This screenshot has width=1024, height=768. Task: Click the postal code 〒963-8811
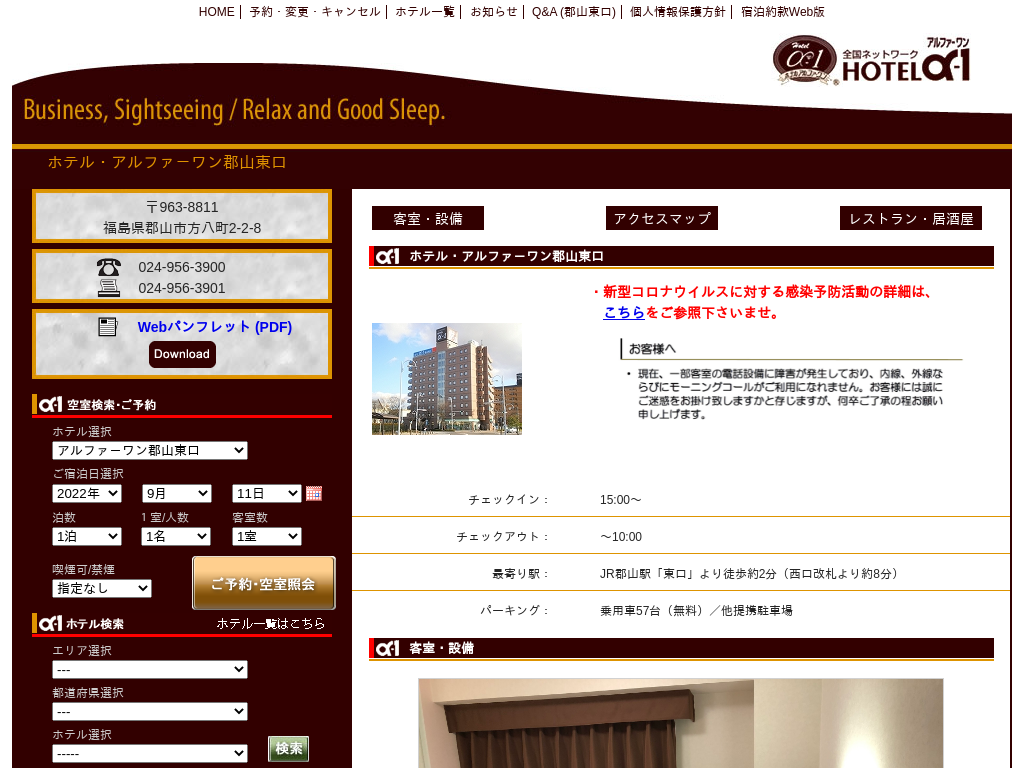pyautogui.click(x=182, y=207)
